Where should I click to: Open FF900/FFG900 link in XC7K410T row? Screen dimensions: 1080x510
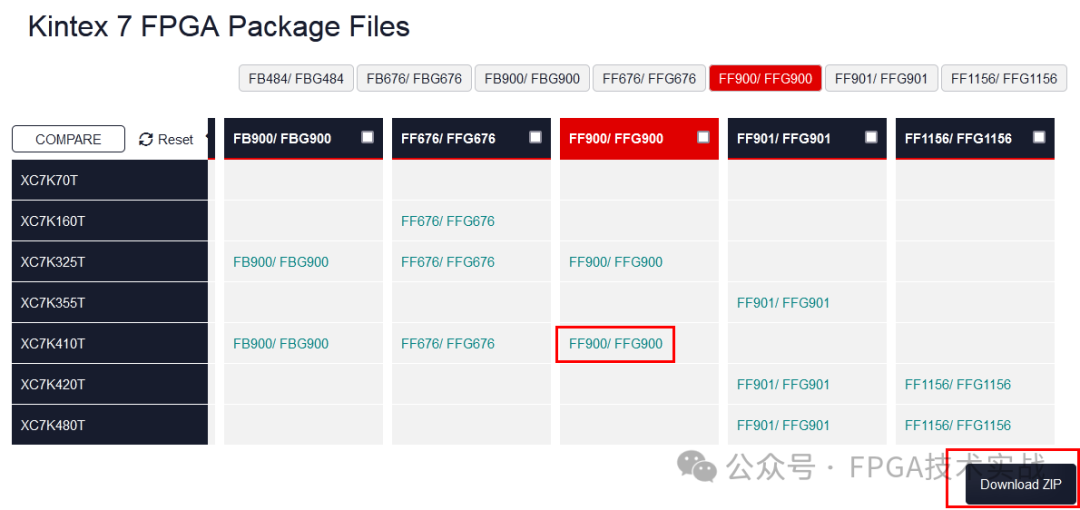[x=615, y=344]
